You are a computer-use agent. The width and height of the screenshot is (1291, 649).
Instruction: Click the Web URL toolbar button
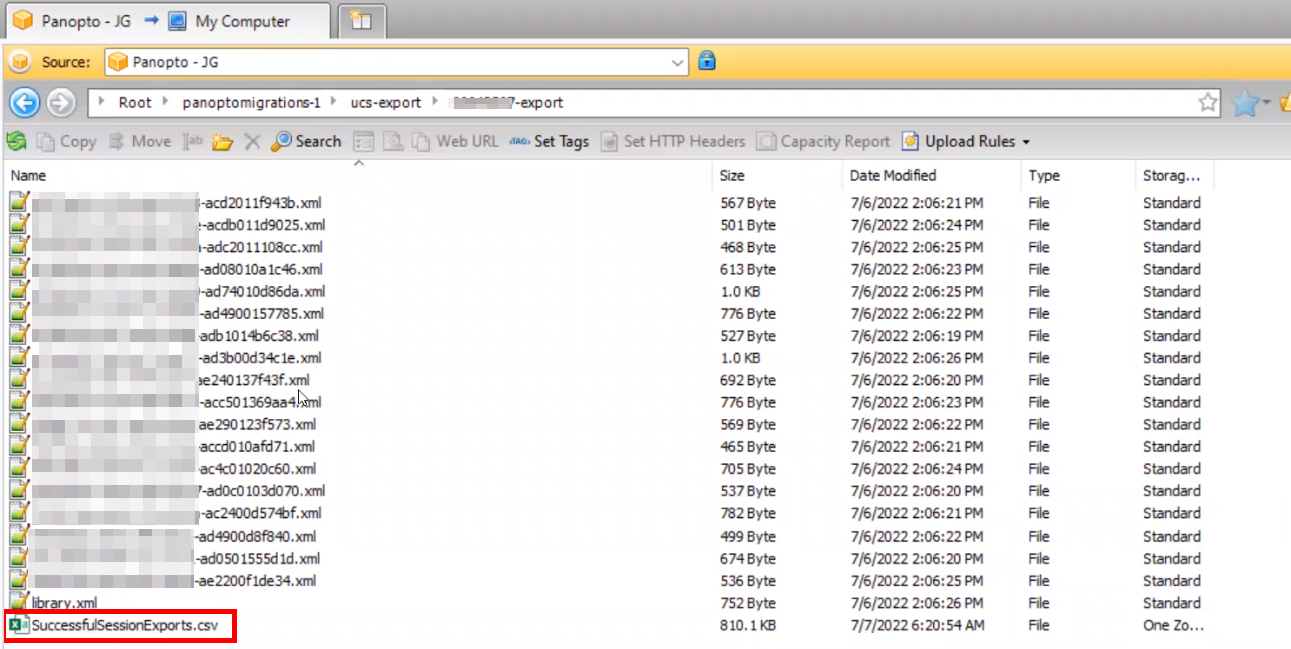[x=455, y=141]
